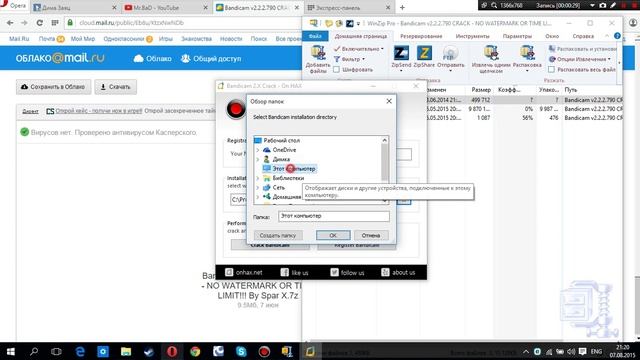Click follow us in crack window
Screen dimensions: 640x360
click(347, 272)
